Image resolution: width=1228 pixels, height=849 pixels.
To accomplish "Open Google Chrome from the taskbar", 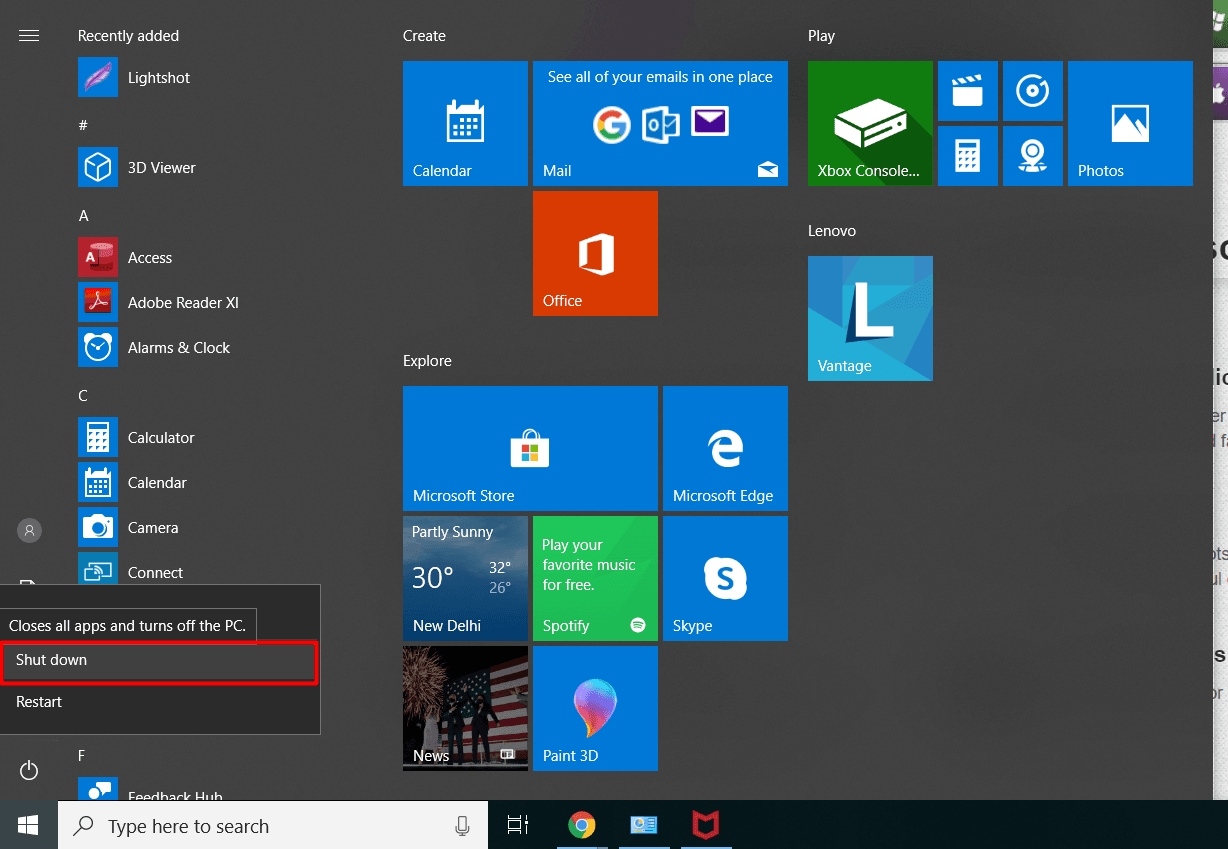I will [x=581, y=825].
